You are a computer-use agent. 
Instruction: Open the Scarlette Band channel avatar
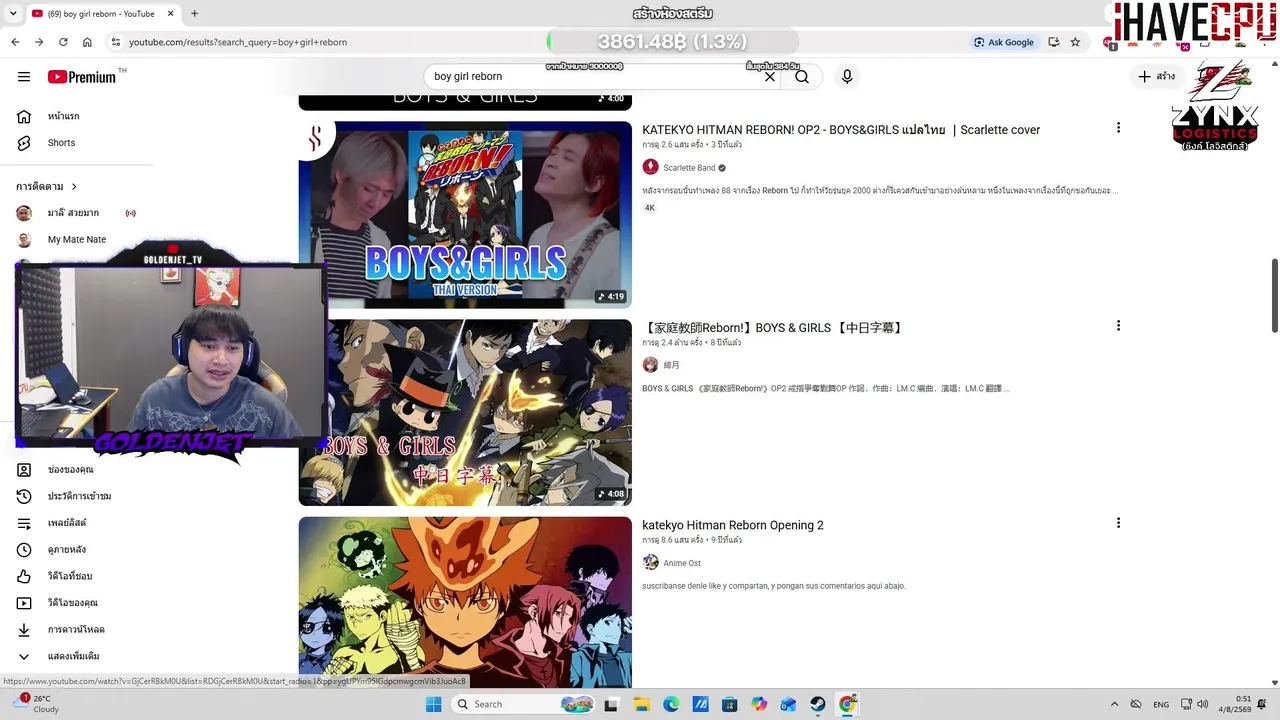[650, 167]
